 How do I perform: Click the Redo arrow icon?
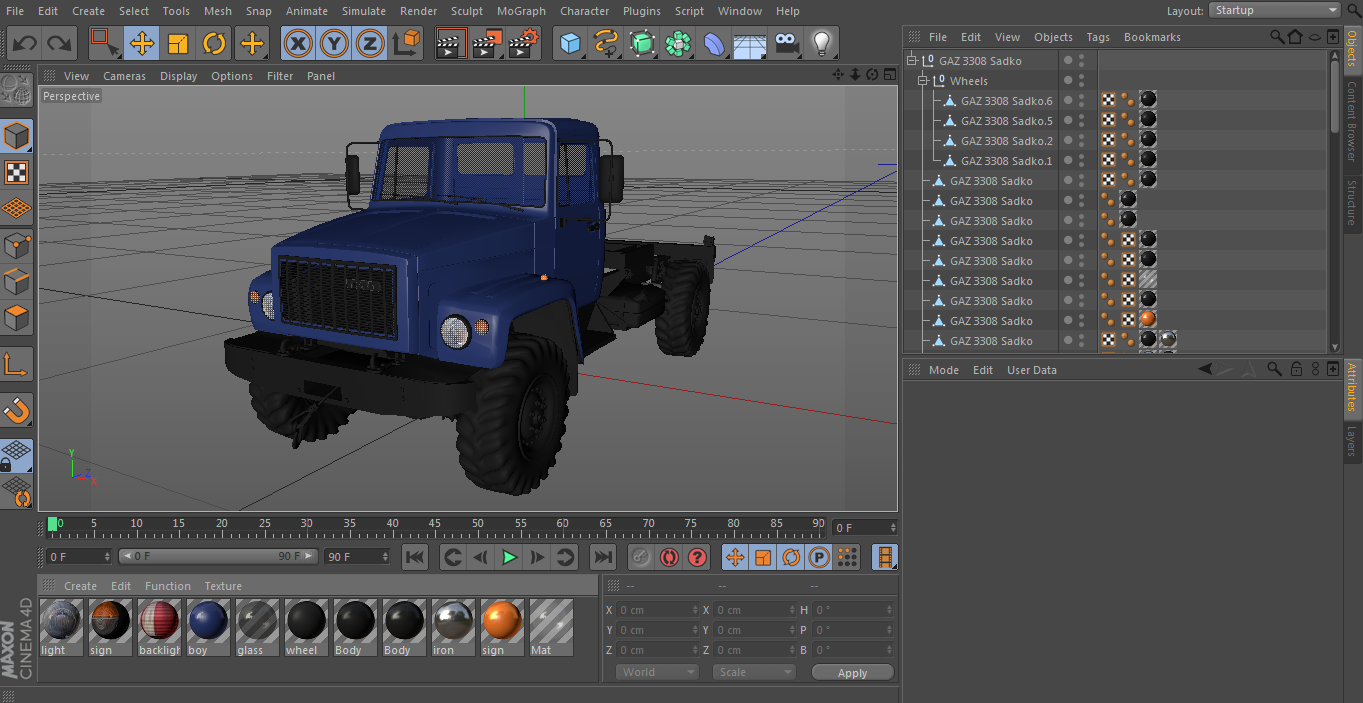tap(60, 43)
